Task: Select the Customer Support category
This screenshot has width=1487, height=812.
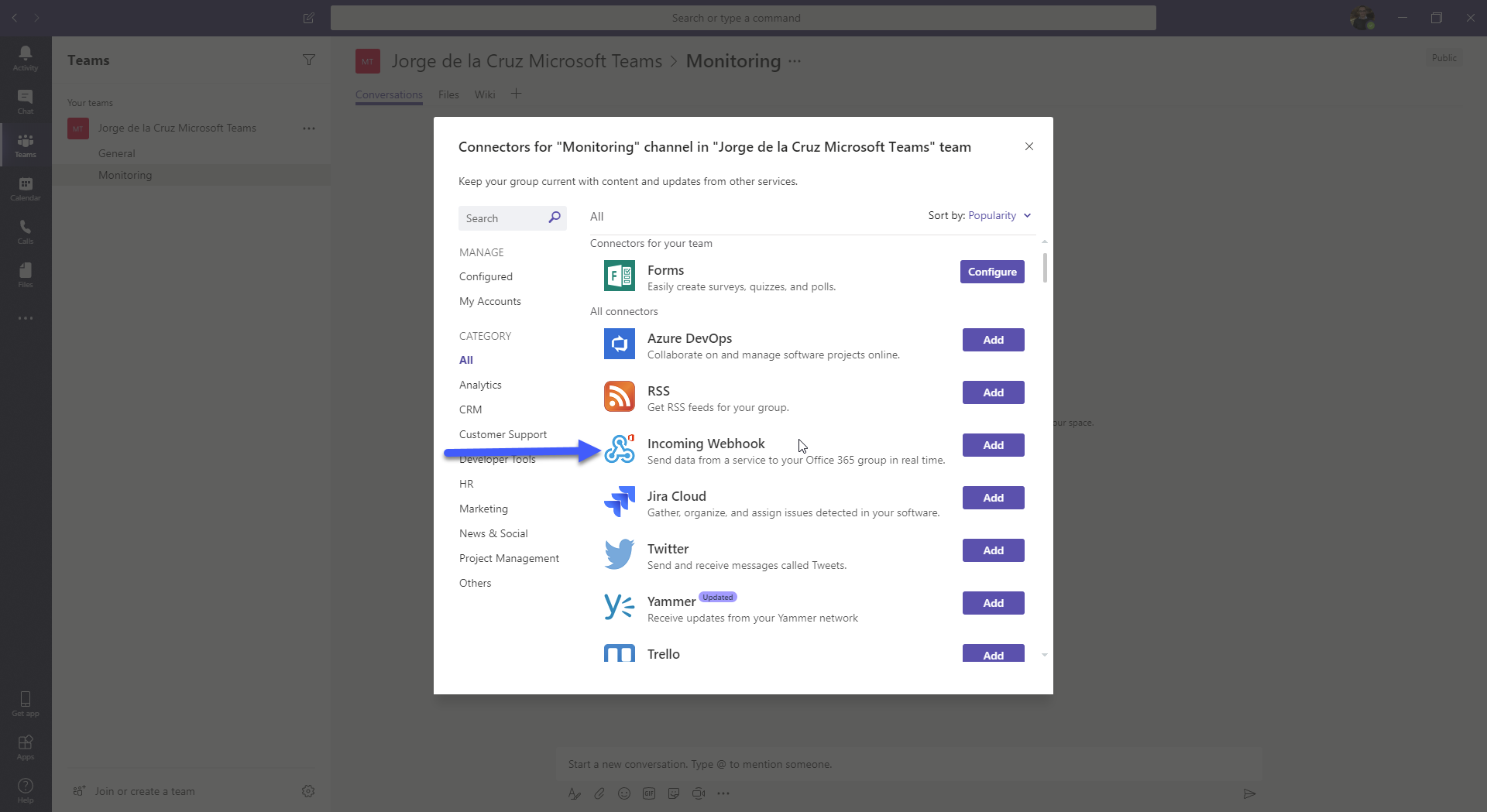Action: pos(503,434)
